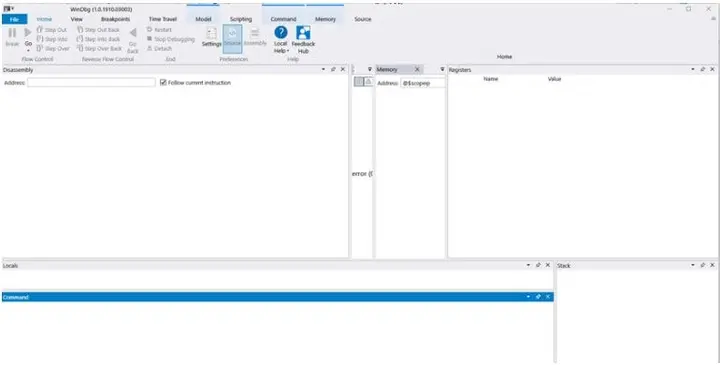Click Step Out Back

(98, 30)
